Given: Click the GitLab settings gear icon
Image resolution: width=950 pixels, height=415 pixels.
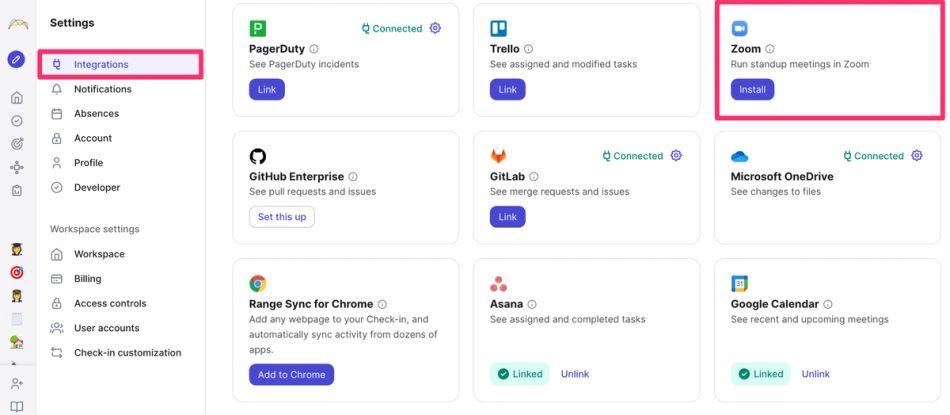Looking at the screenshot, I should pyautogui.click(x=676, y=156).
